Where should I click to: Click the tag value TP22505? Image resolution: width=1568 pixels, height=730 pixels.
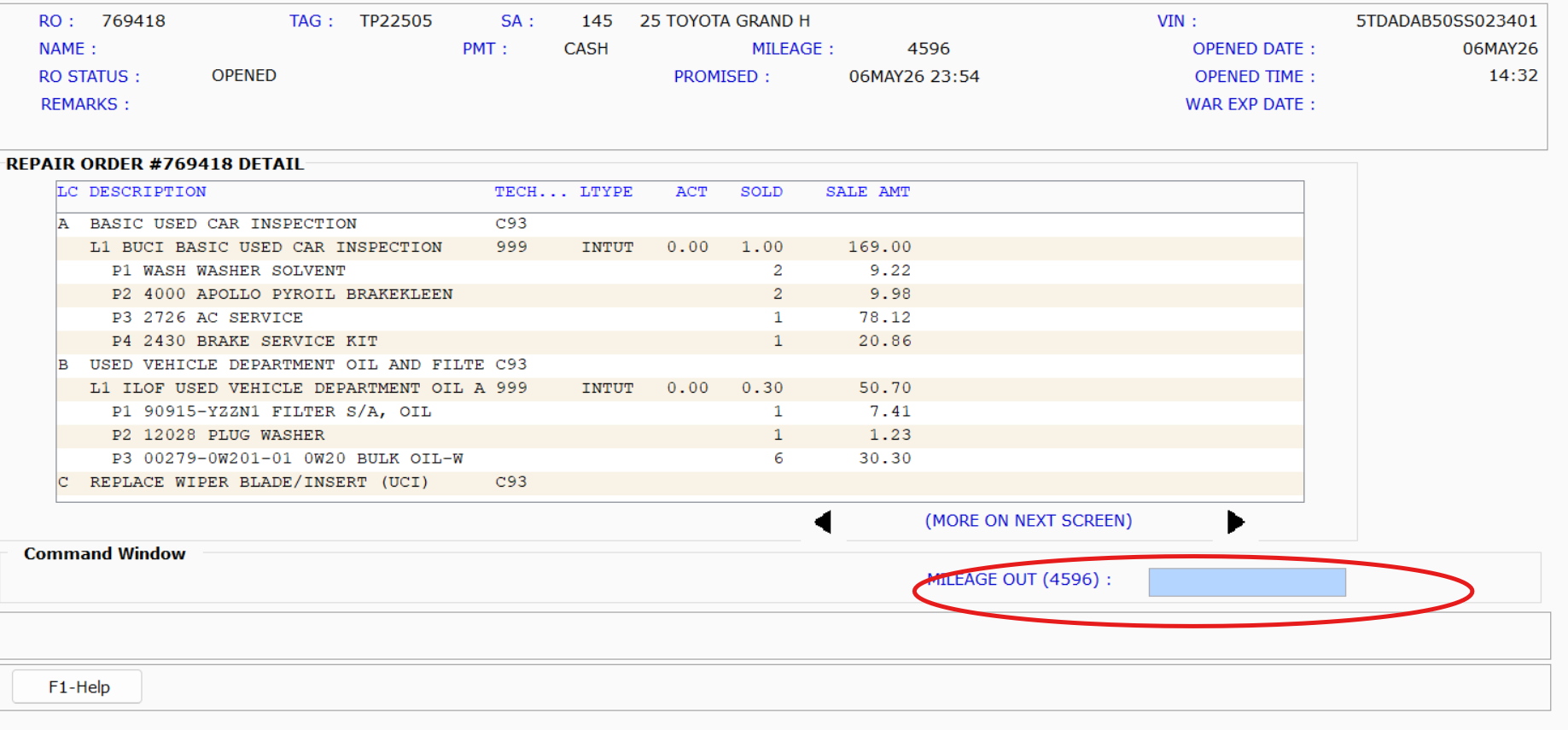[396, 21]
